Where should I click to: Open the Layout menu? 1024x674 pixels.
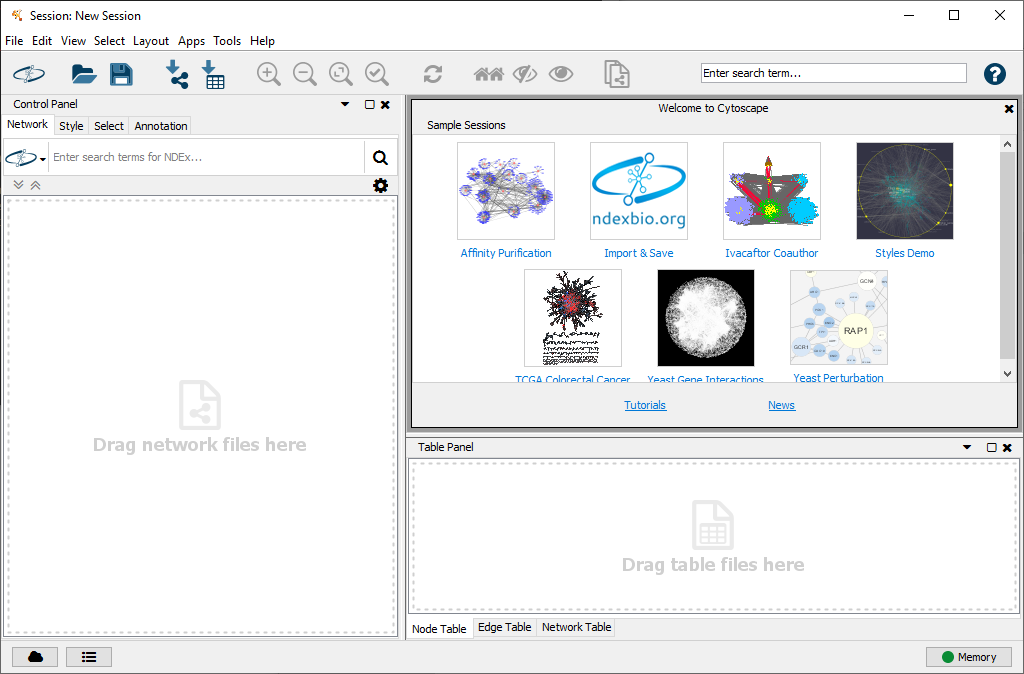point(151,40)
